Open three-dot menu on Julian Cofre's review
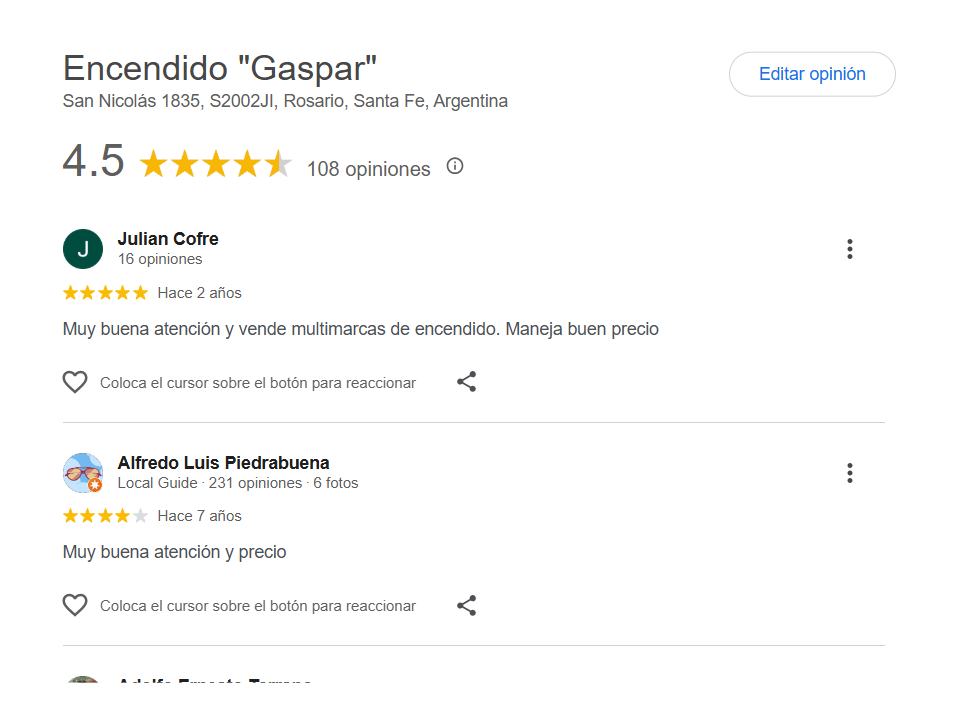 click(849, 249)
